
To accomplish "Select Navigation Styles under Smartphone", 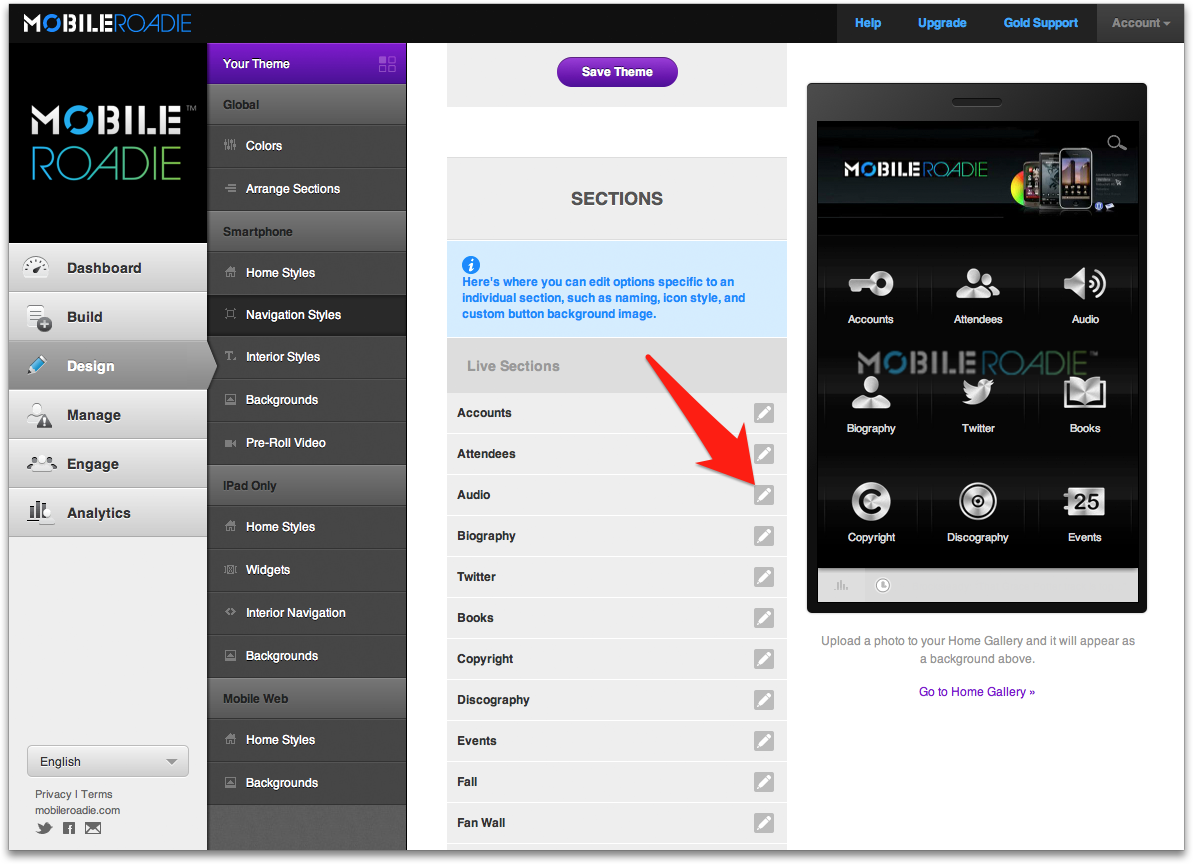I will (293, 315).
